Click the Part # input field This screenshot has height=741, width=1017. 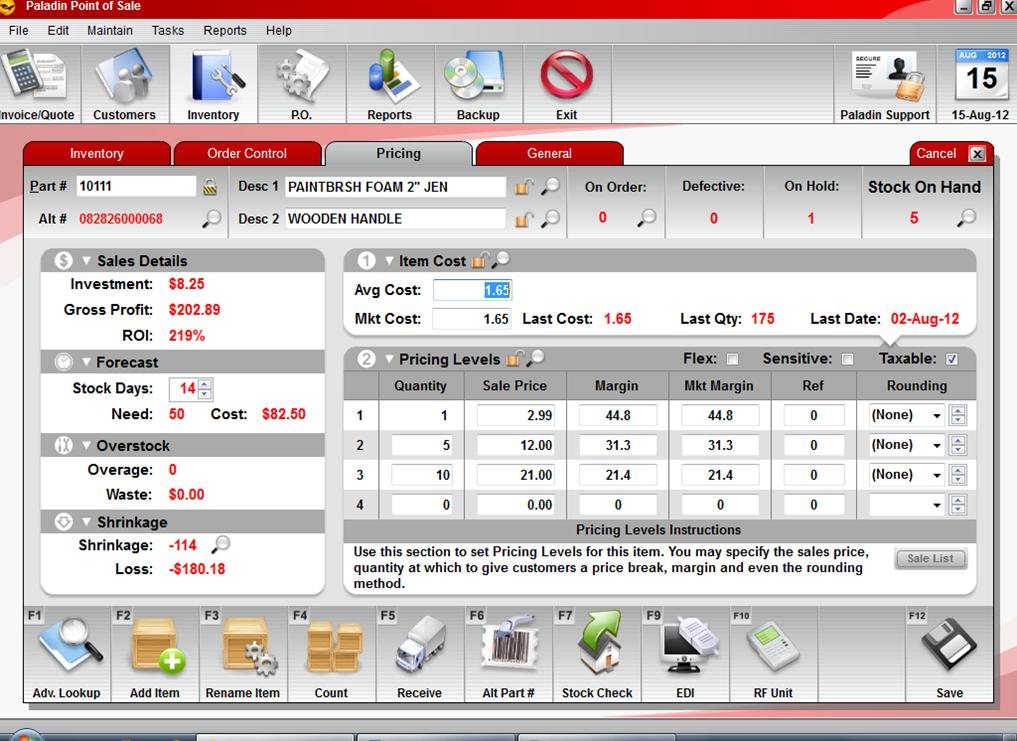click(135, 186)
